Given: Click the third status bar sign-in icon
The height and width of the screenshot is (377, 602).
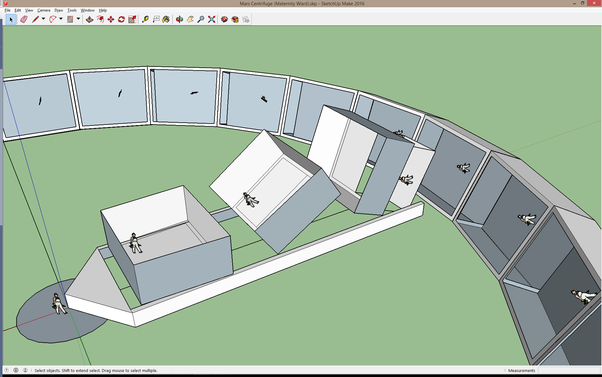Looking at the screenshot, I should pyautogui.click(x=25, y=370).
